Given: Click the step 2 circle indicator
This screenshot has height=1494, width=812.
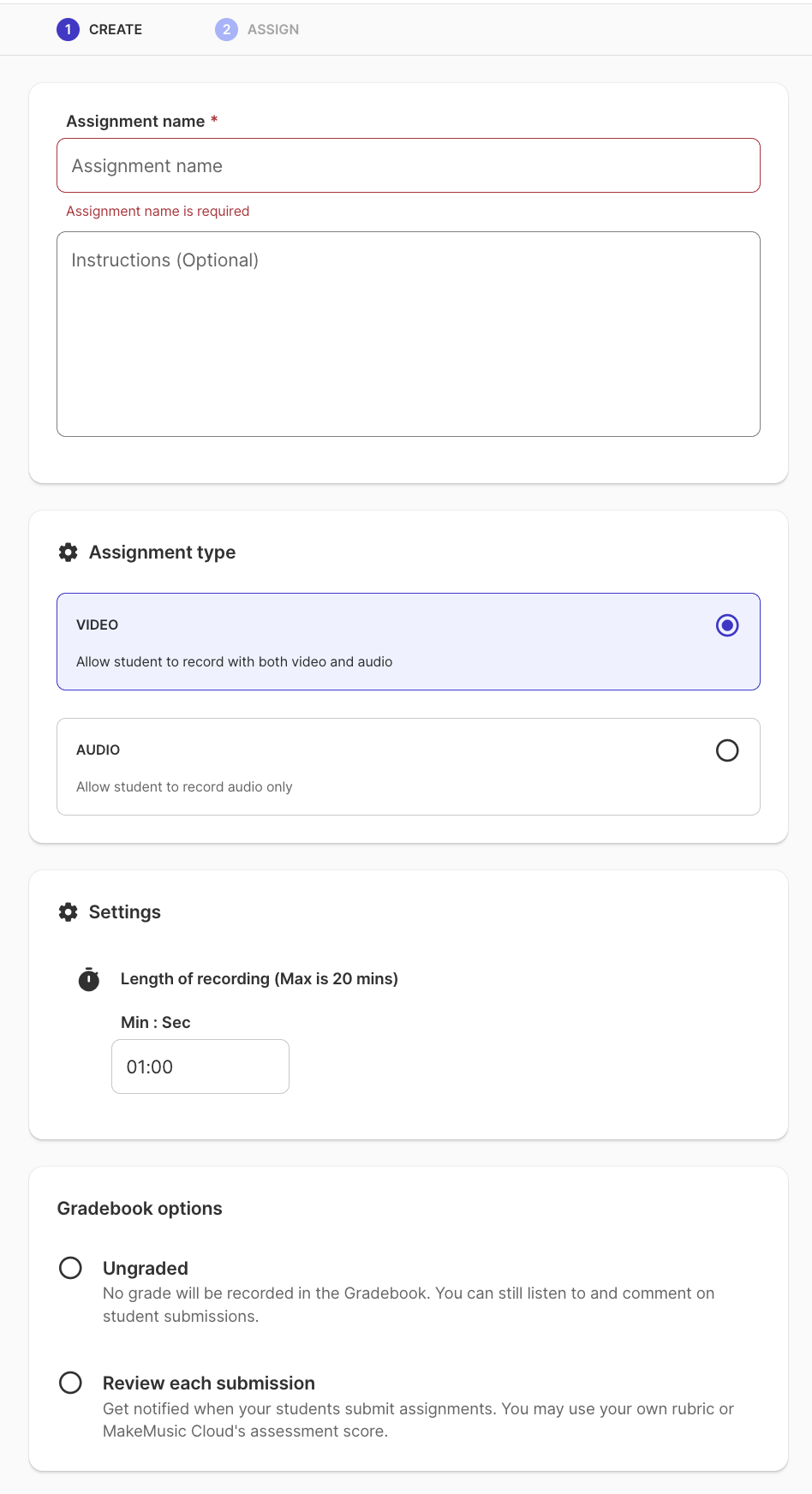Looking at the screenshot, I should click(224, 29).
